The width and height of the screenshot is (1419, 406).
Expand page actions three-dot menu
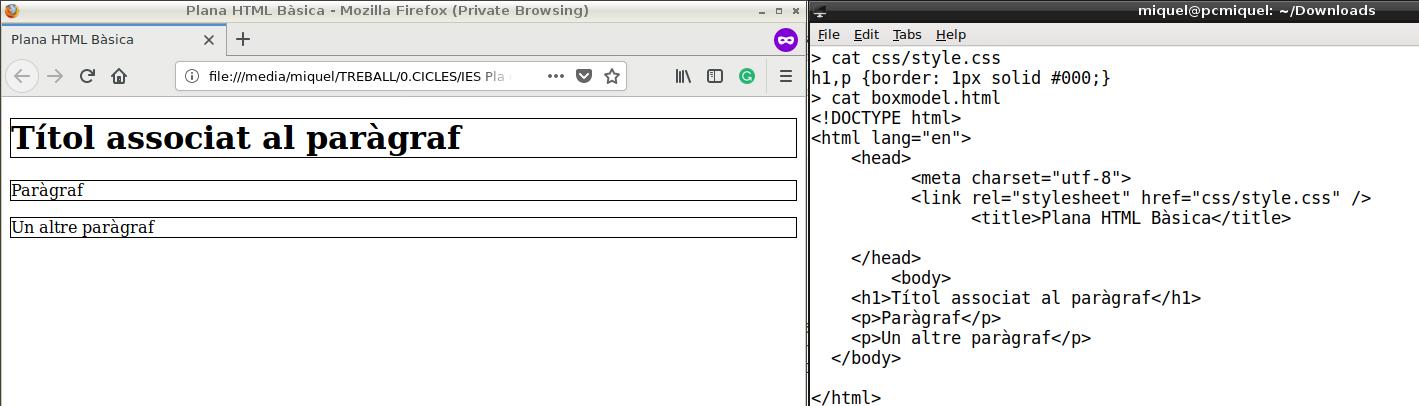click(556, 76)
